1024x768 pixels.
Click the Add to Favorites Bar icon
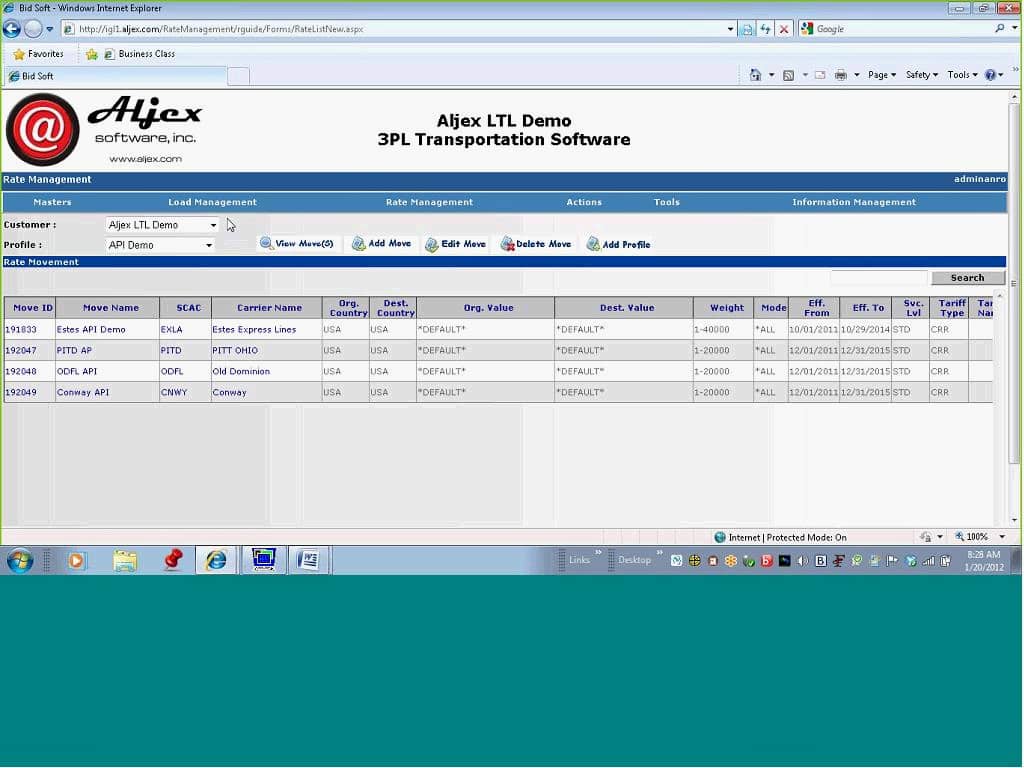(92, 54)
